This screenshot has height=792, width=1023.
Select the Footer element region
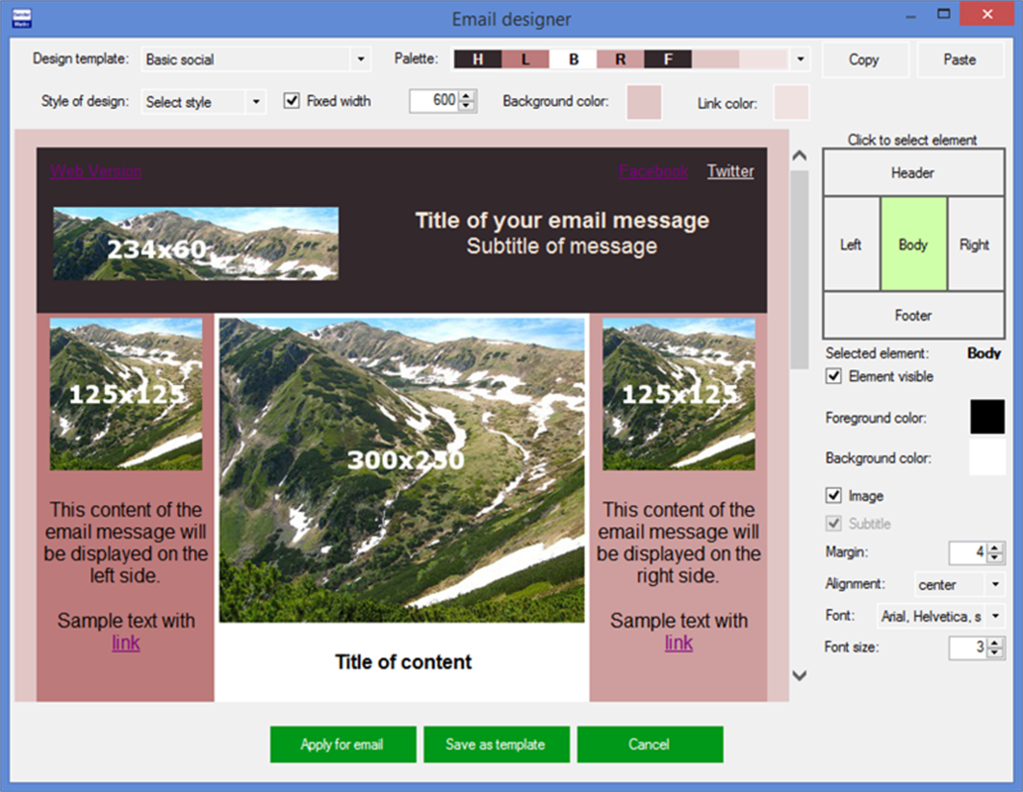pos(913,315)
